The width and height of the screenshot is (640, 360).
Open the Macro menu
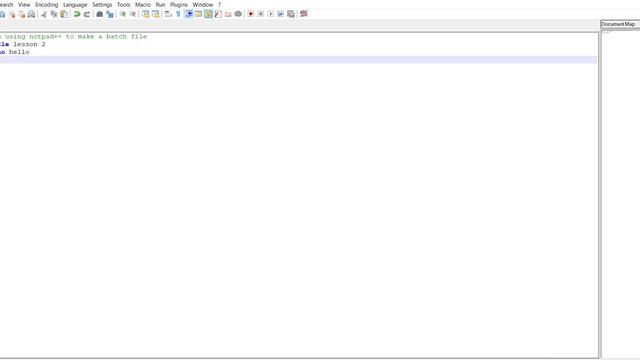tap(143, 4)
